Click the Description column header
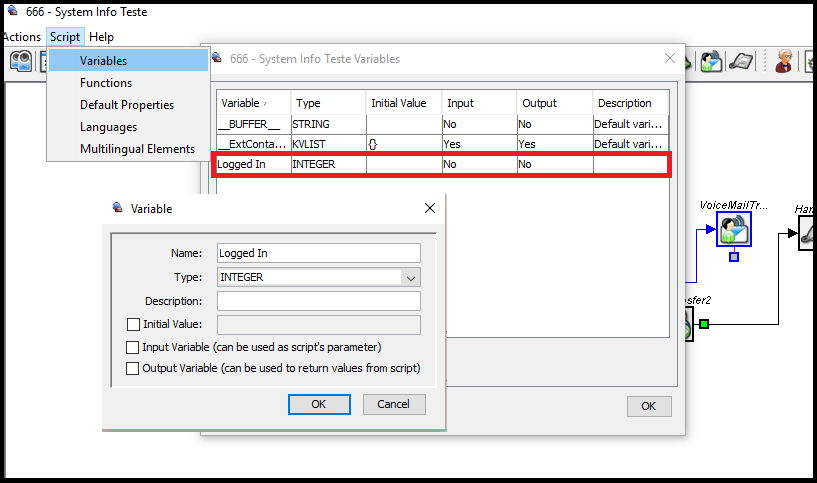Viewport: 817px width, 483px height. click(630, 103)
